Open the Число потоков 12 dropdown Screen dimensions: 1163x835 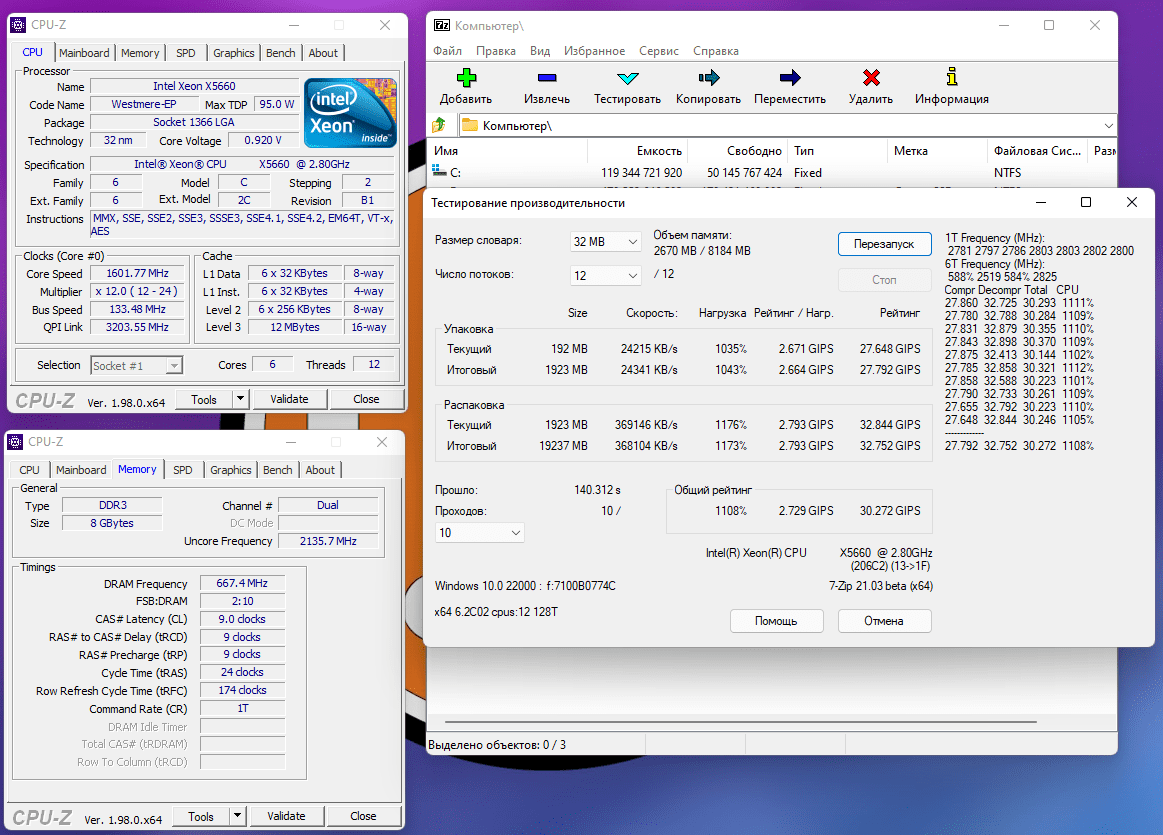click(x=605, y=275)
